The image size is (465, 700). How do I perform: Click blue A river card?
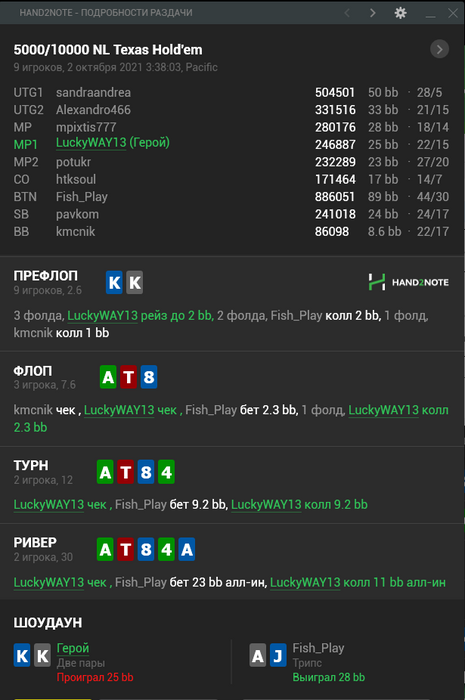(x=187, y=549)
